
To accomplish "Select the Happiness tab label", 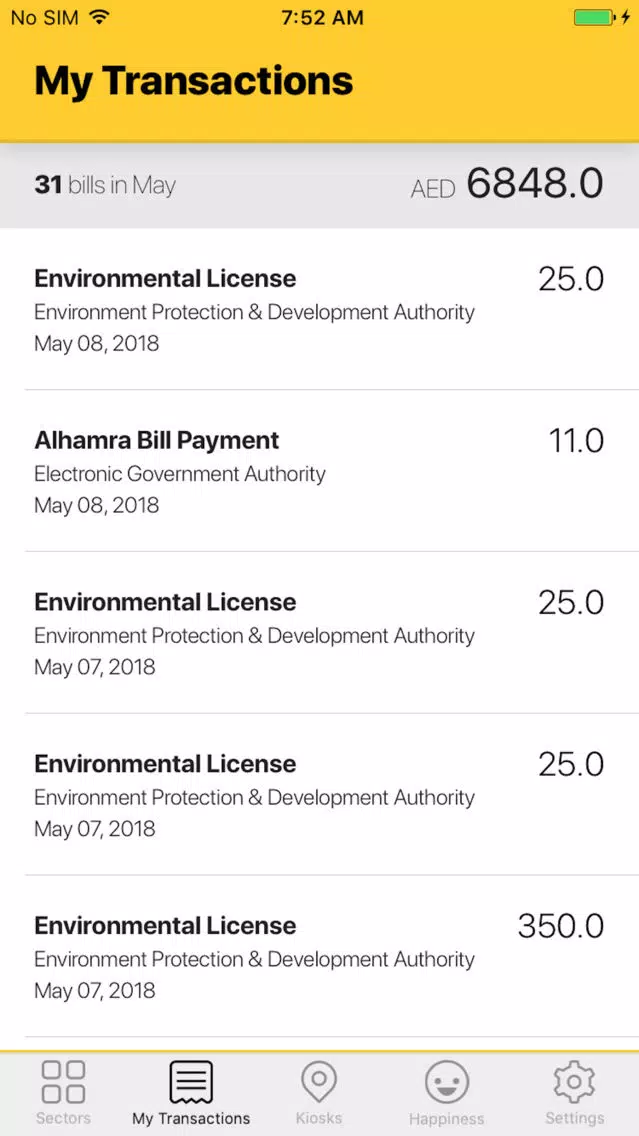I will pyautogui.click(x=446, y=1119).
